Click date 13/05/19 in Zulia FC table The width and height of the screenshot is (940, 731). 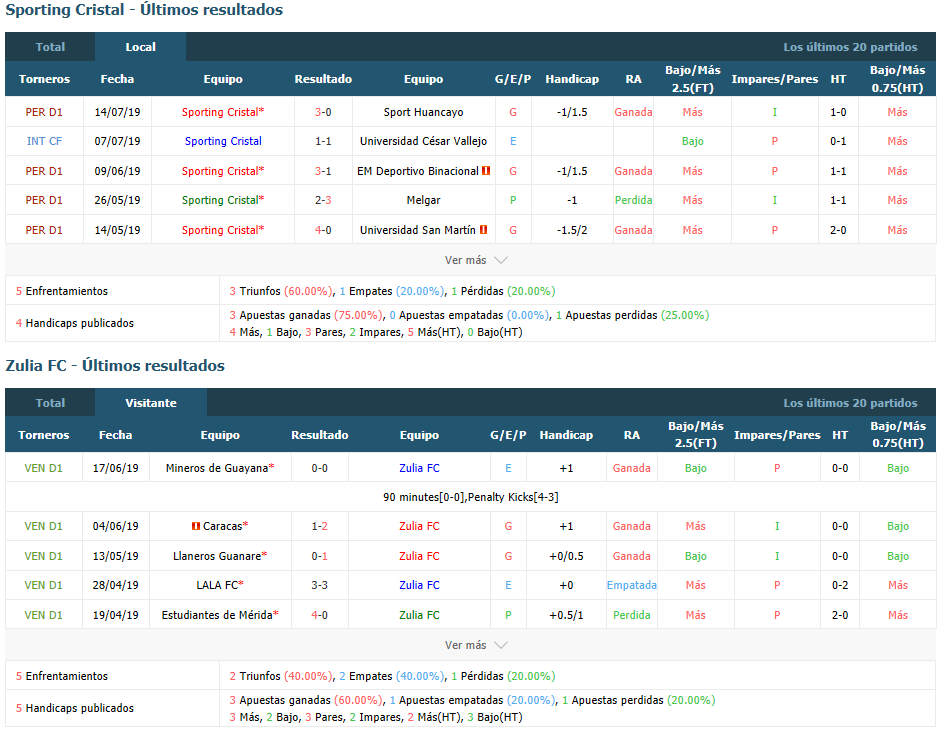tap(115, 556)
